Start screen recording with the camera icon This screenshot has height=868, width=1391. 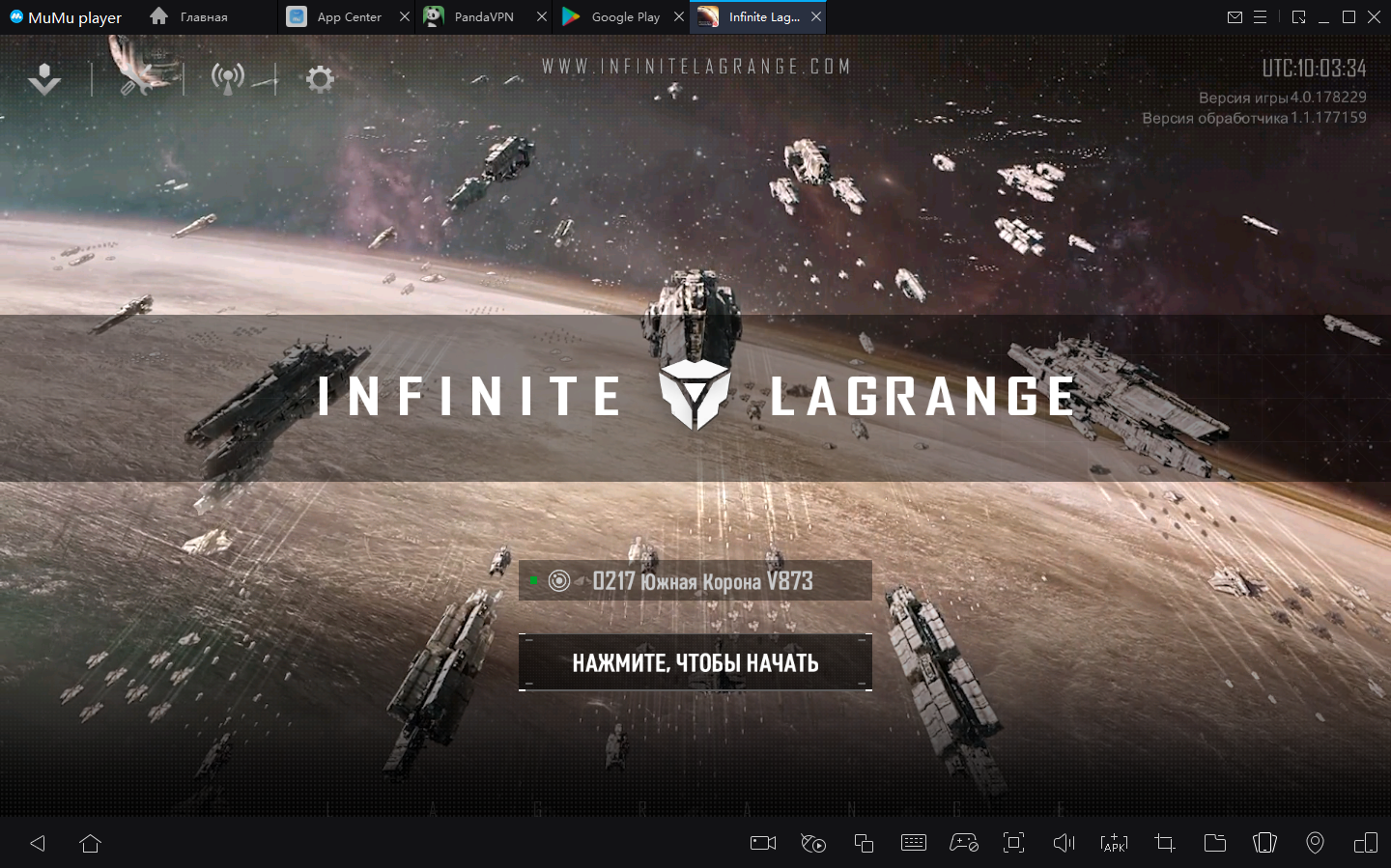pos(763,843)
